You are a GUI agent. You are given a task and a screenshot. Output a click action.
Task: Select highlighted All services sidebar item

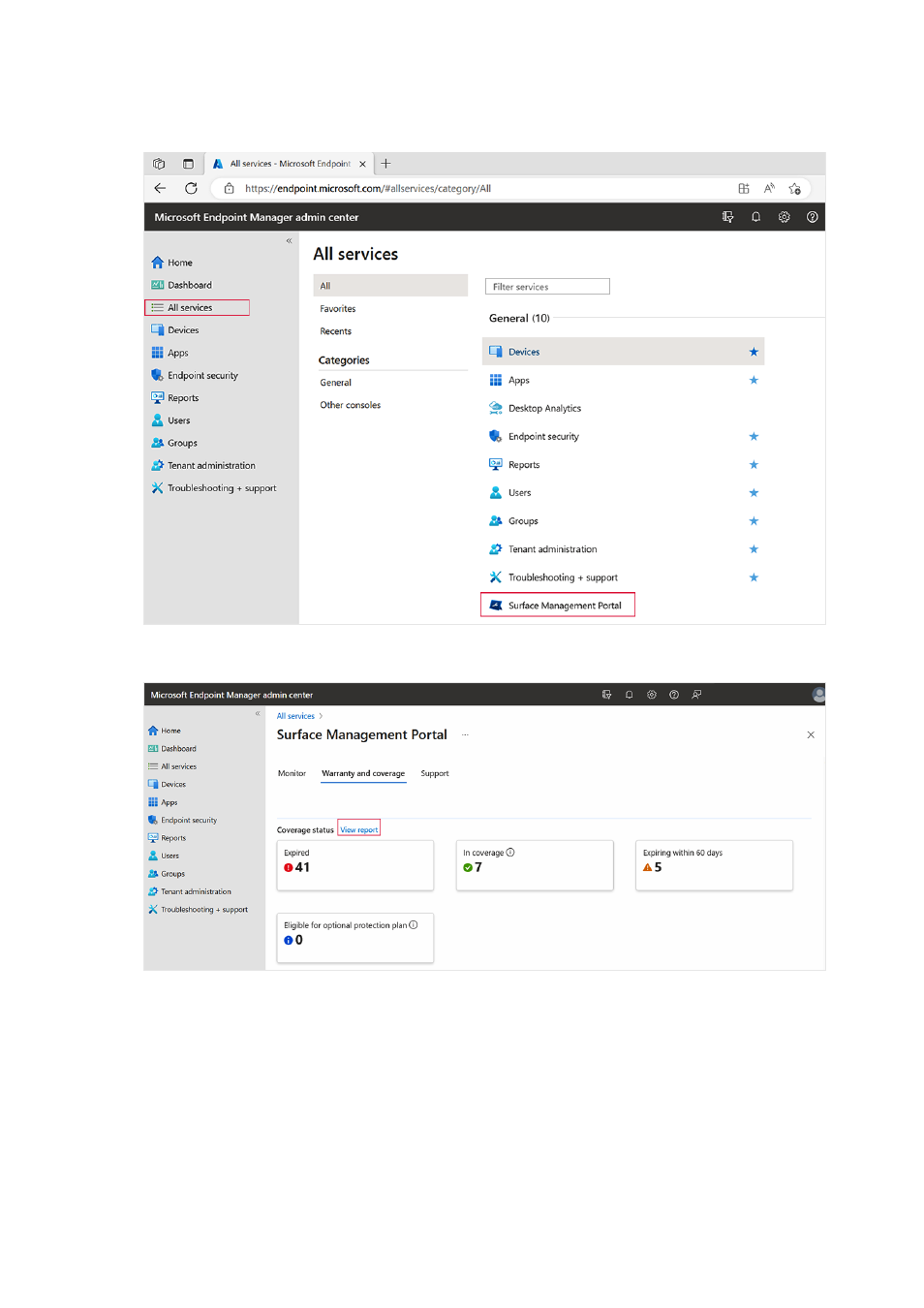click(197, 307)
